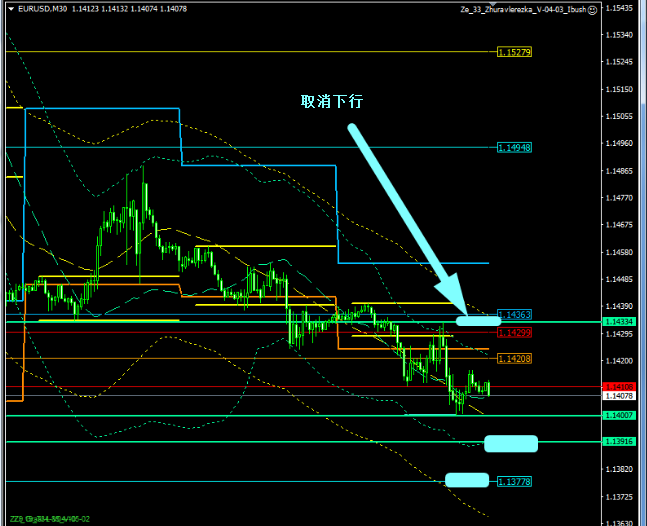Click the green 1.13916 price axis tag

click(x=618, y=441)
